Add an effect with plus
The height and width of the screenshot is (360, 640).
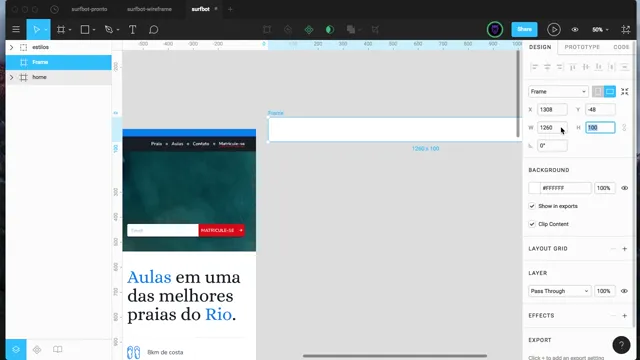(624, 316)
